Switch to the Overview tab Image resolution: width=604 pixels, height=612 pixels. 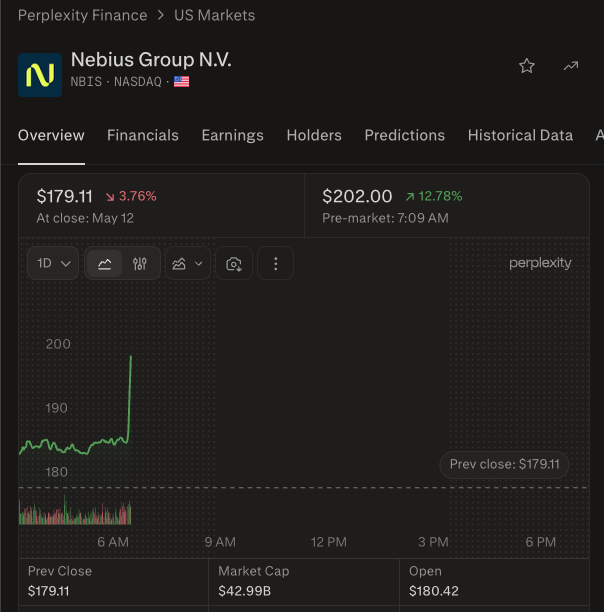[51, 135]
